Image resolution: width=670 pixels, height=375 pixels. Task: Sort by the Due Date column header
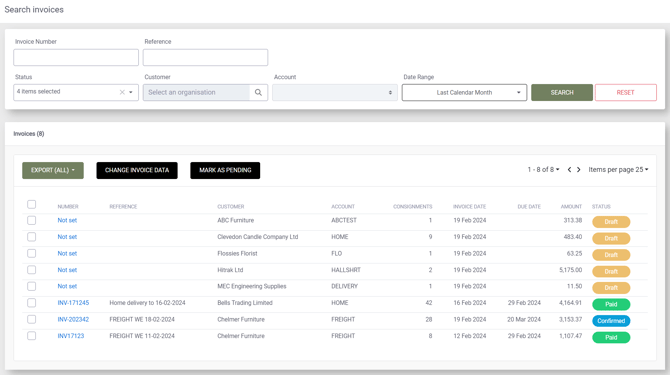(529, 207)
